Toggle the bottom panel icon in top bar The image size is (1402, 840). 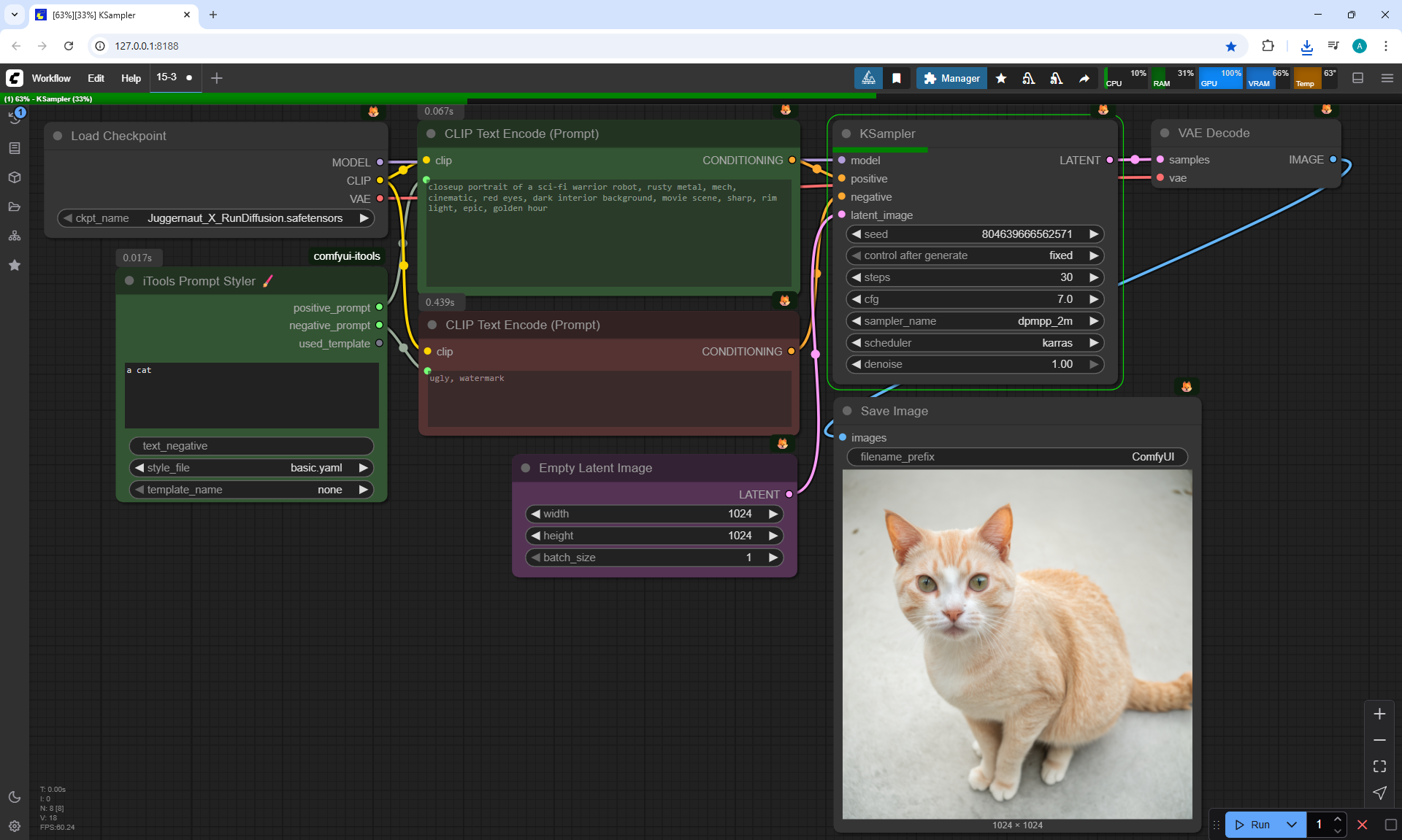1358,78
